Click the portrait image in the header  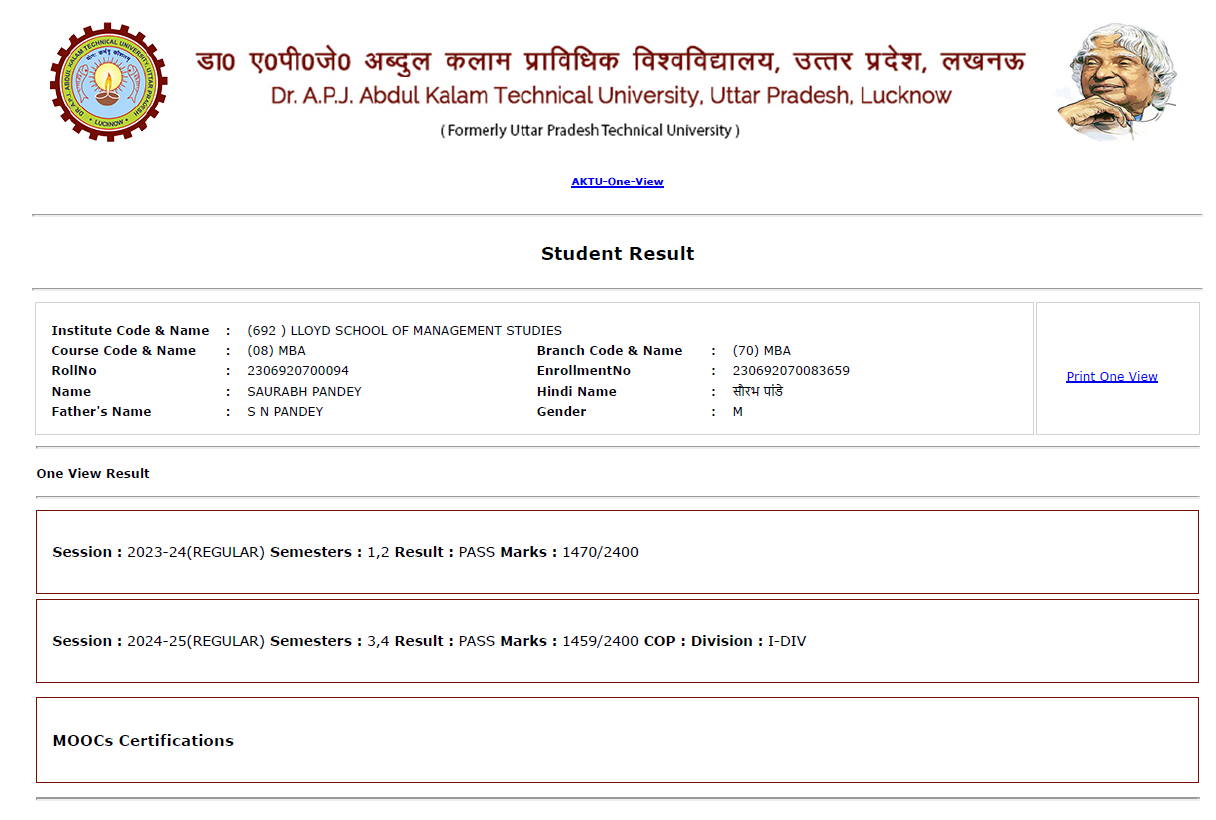click(x=1115, y=82)
